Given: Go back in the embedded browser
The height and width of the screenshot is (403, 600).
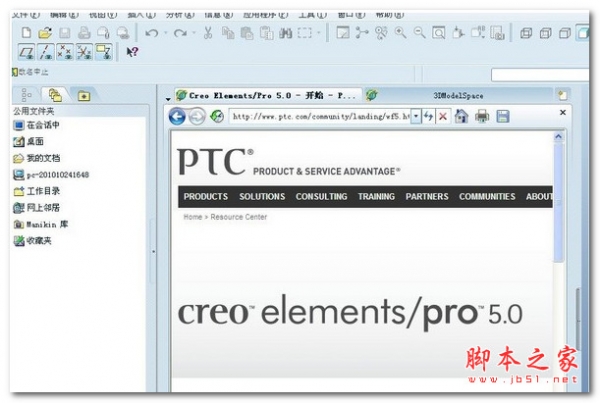Looking at the screenshot, I should (x=177, y=116).
